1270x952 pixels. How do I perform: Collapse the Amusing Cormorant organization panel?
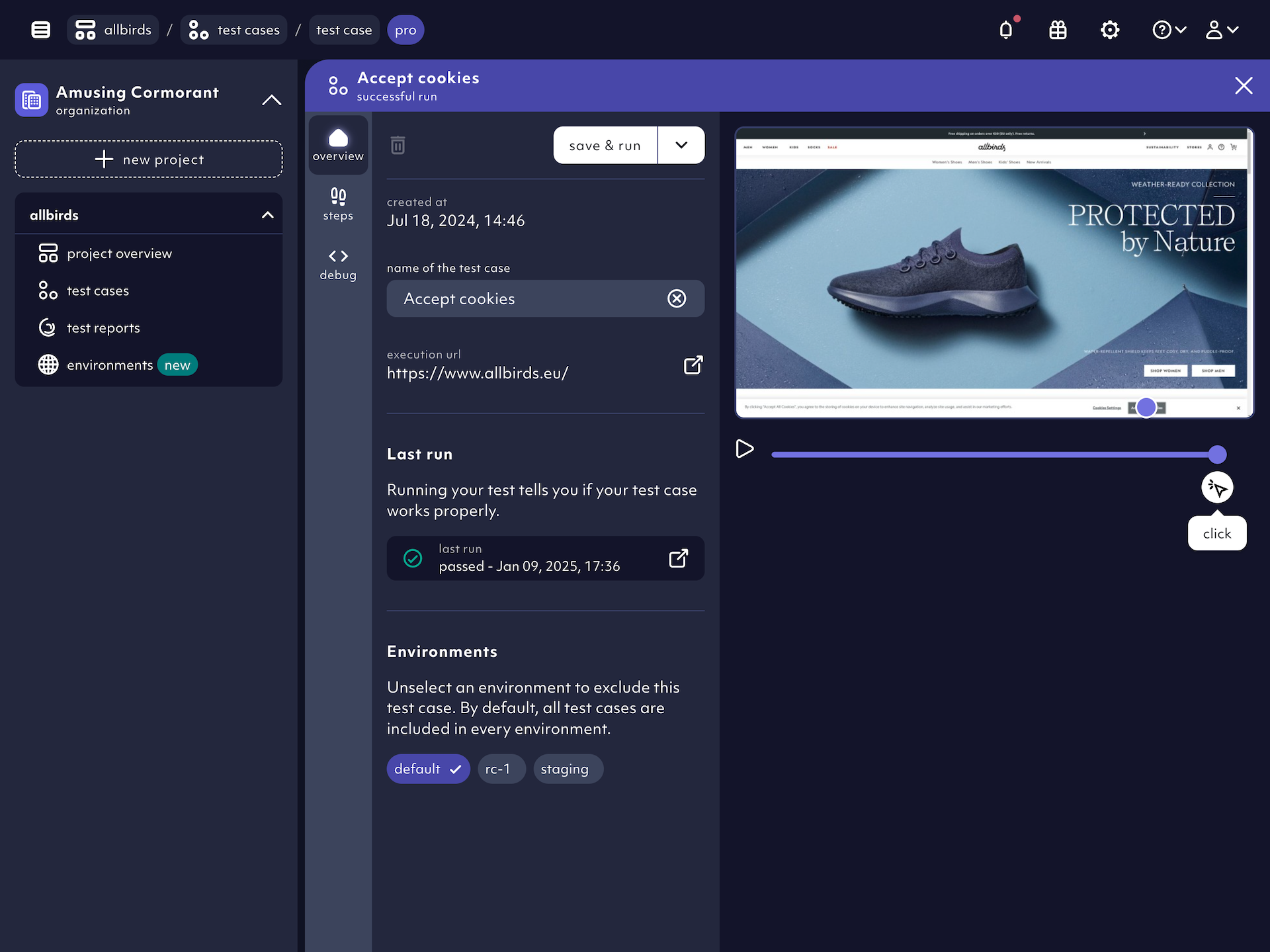coord(271,101)
